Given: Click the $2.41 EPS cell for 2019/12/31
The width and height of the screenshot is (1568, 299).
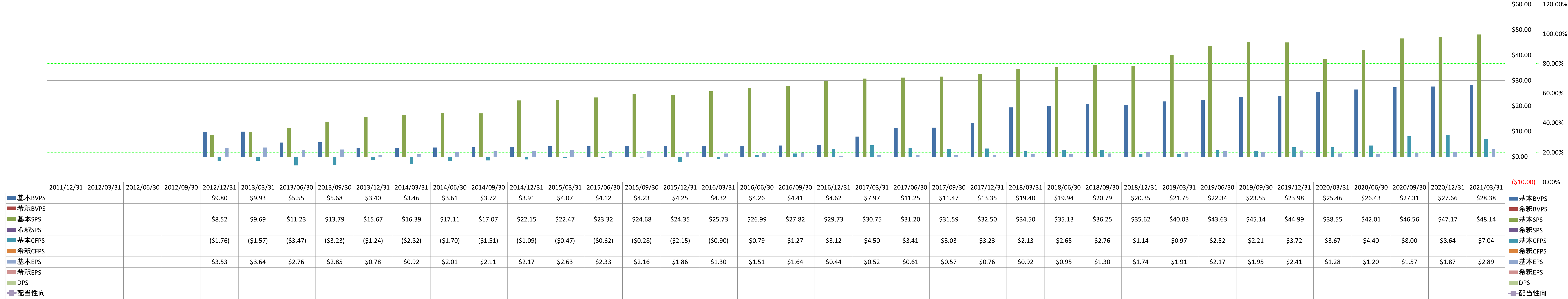Looking at the screenshot, I should pos(1294,262).
